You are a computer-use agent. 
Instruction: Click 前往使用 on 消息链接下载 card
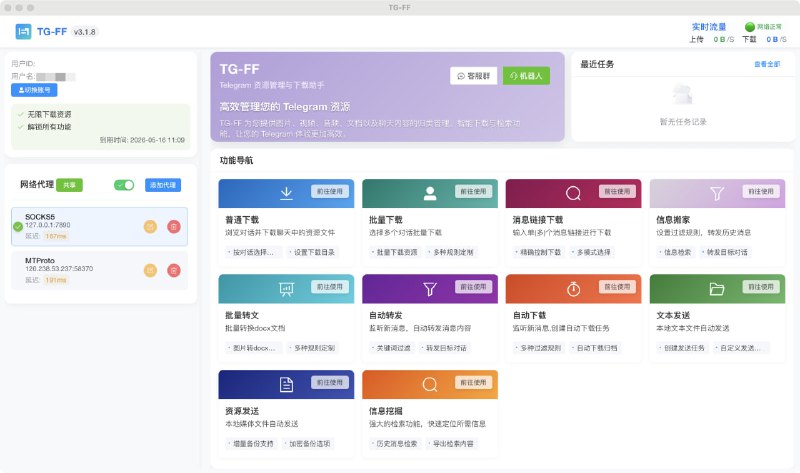pos(617,191)
